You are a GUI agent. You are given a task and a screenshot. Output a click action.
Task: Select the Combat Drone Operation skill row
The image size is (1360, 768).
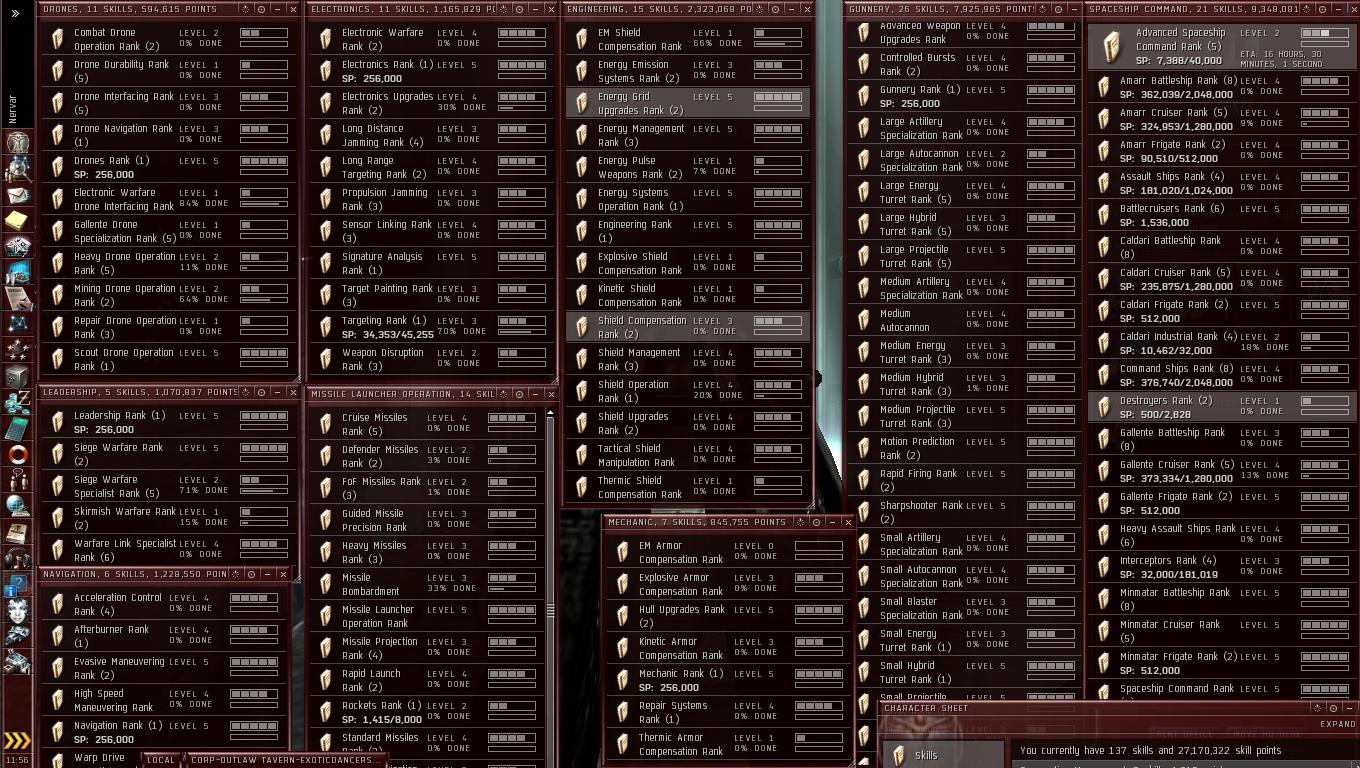pyautogui.click(x=169, y=39)
